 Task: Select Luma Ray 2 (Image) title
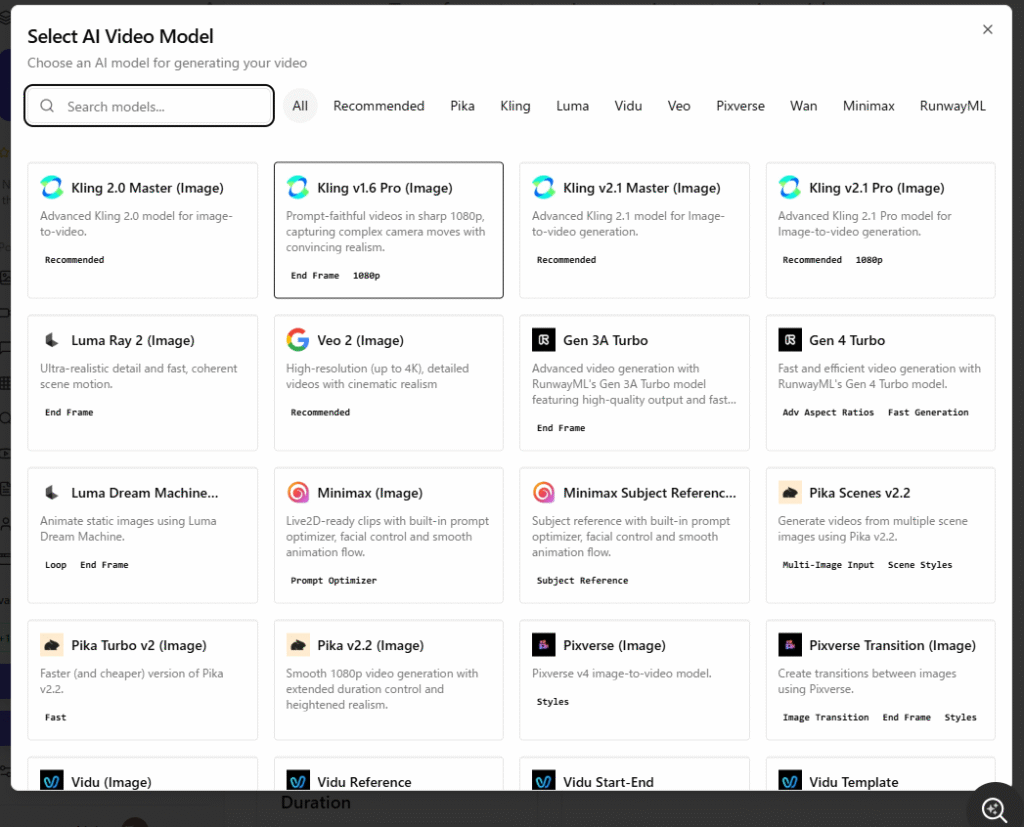[x=133, y=340]
